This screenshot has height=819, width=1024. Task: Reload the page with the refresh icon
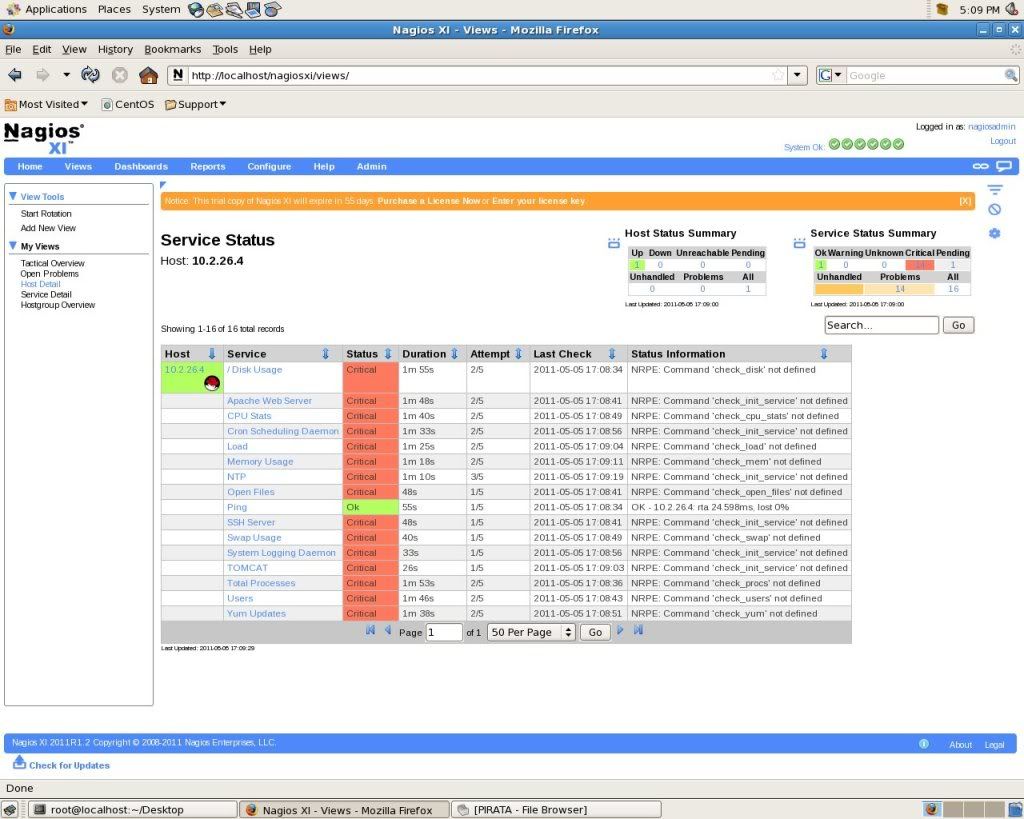click(x=91, y=75)
